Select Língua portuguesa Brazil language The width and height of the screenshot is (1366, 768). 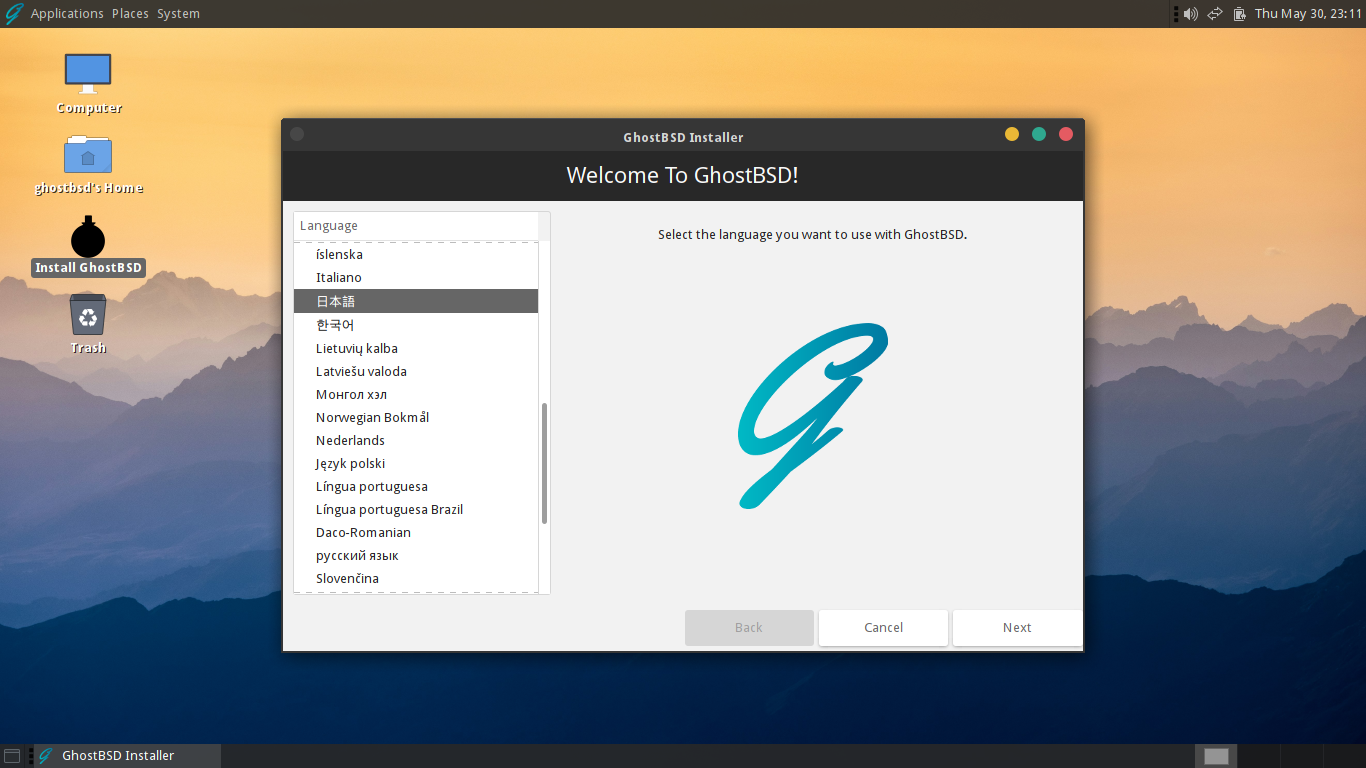(x=416, y=509)
